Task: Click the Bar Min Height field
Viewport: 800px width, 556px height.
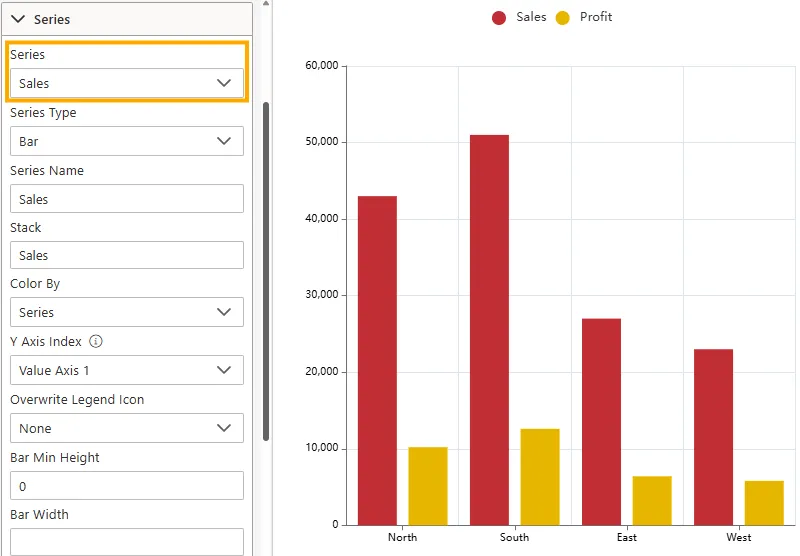Action: click(126, 486)
